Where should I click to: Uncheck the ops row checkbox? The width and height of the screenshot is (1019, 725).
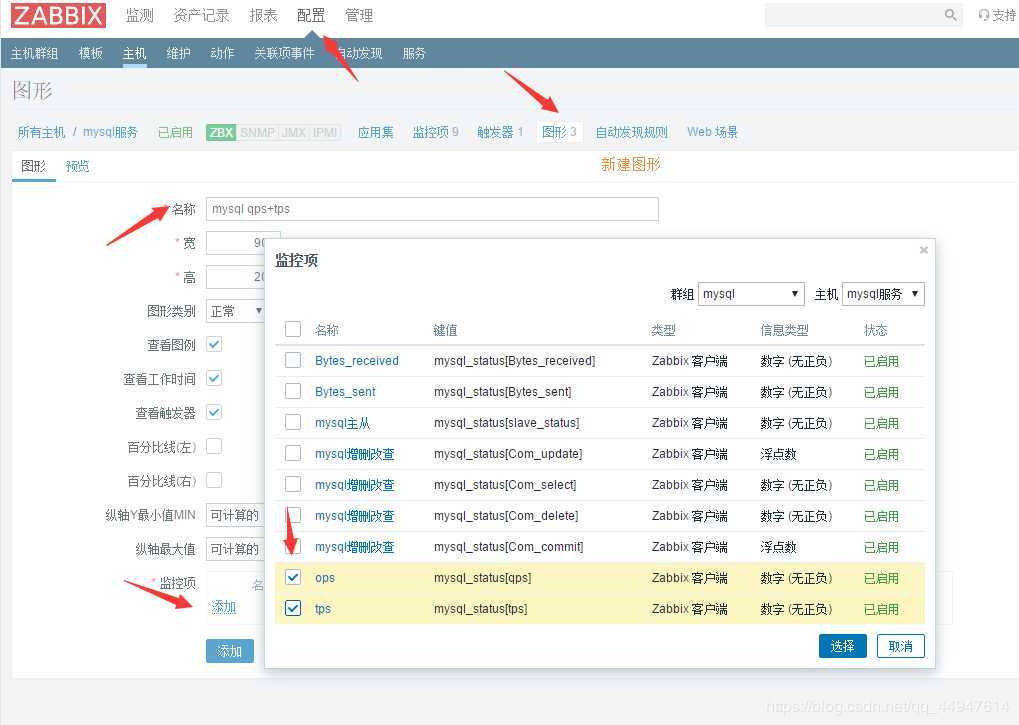(293, 577)
